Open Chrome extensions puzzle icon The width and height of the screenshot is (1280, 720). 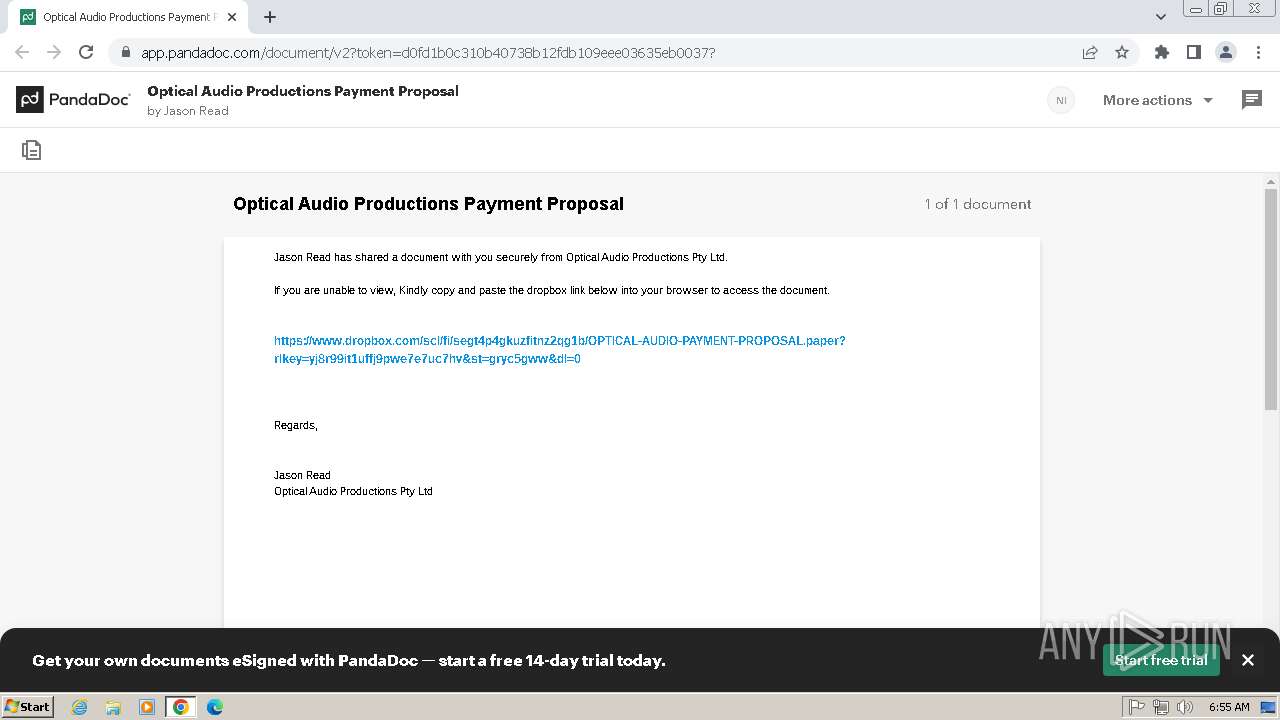pyautogui.click(x=1162, y=52)
